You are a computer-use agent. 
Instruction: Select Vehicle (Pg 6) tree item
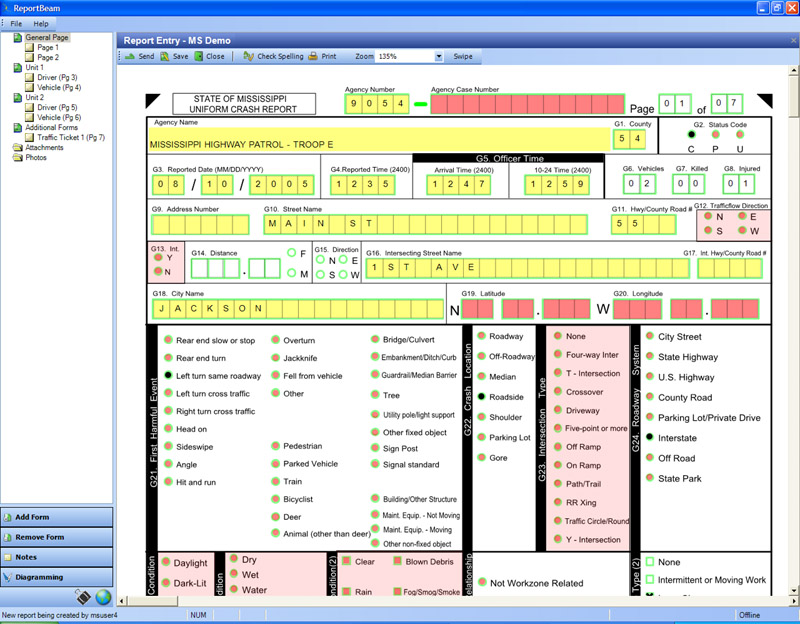59,117
